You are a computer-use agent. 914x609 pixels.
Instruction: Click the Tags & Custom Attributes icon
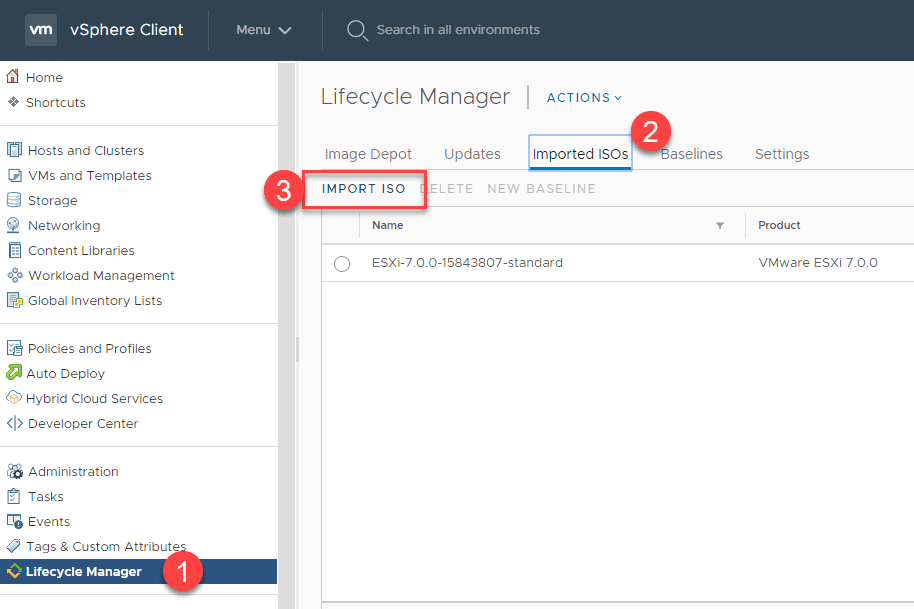[x=14, y=546]
